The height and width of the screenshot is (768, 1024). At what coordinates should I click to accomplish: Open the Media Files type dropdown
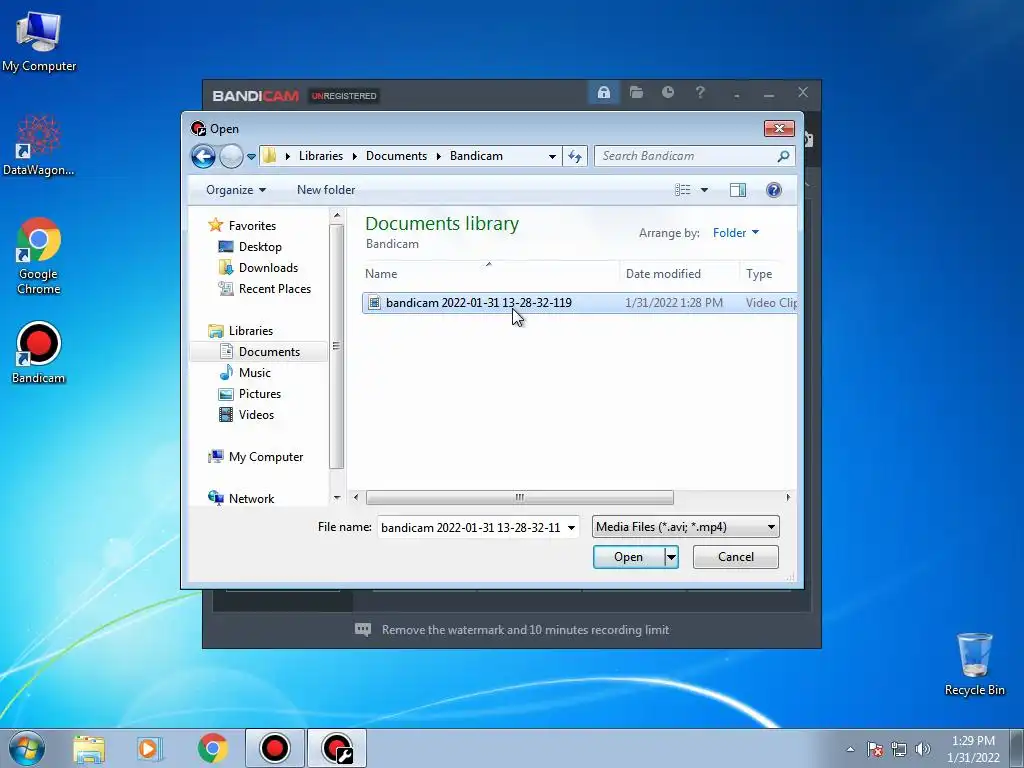pos(686,527)
